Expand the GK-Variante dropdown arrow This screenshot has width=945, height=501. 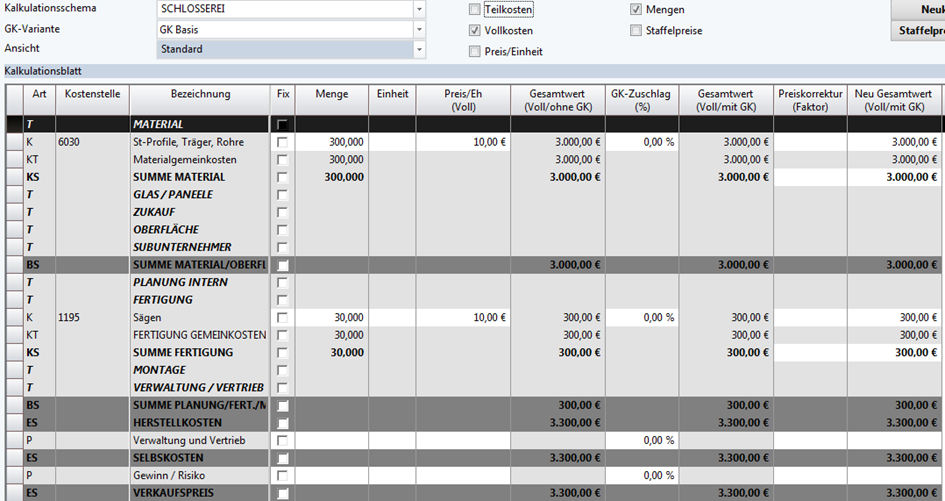pos(419,30)
